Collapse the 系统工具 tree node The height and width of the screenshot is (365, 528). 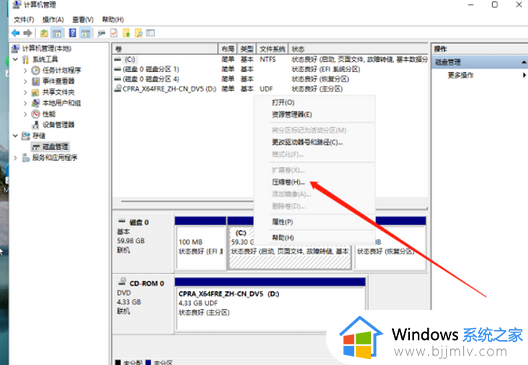tap(15, 60)
